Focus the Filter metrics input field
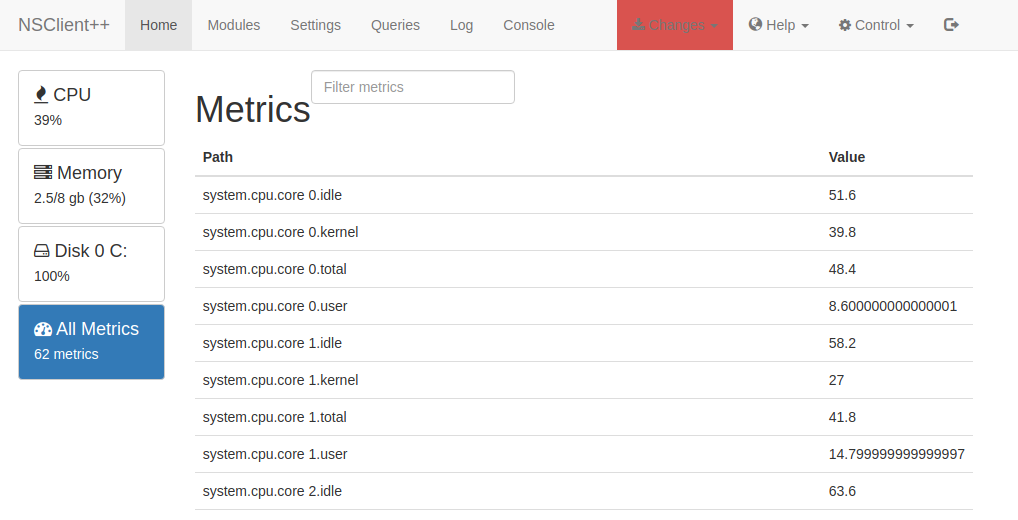 pyautogui.click(x=412, y=87)
